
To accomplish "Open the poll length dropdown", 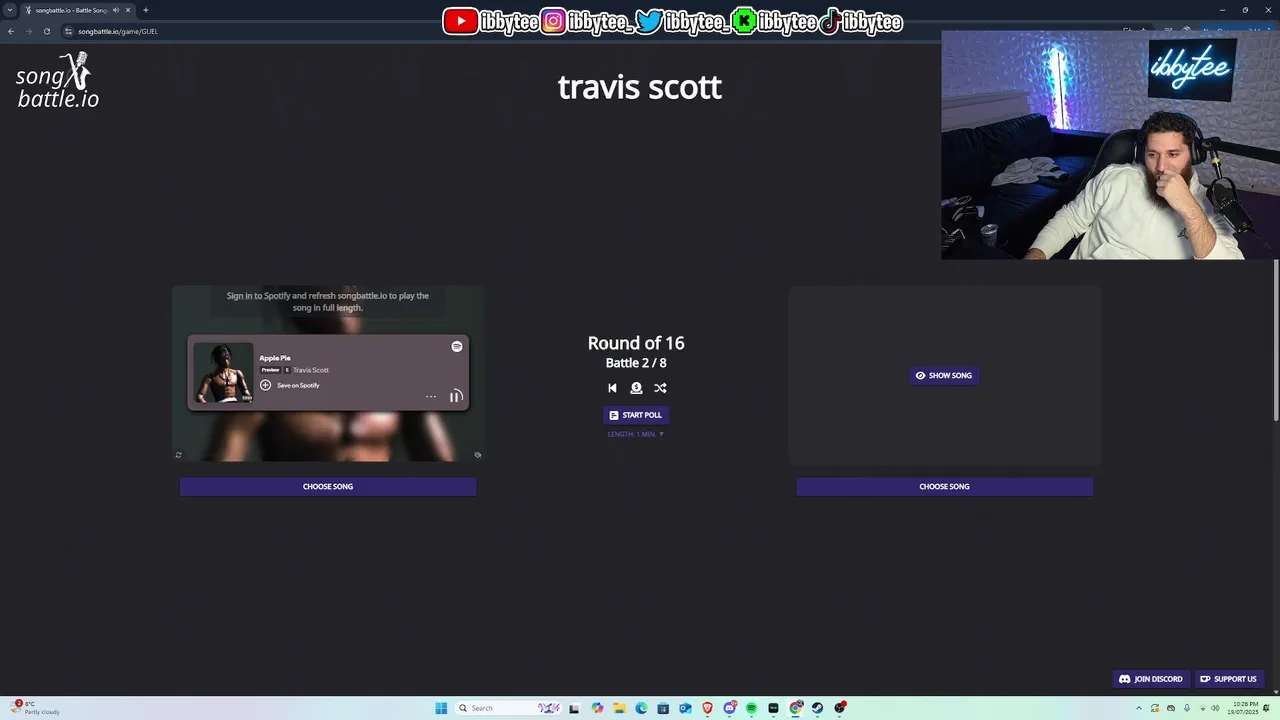I will click(636, 434).
